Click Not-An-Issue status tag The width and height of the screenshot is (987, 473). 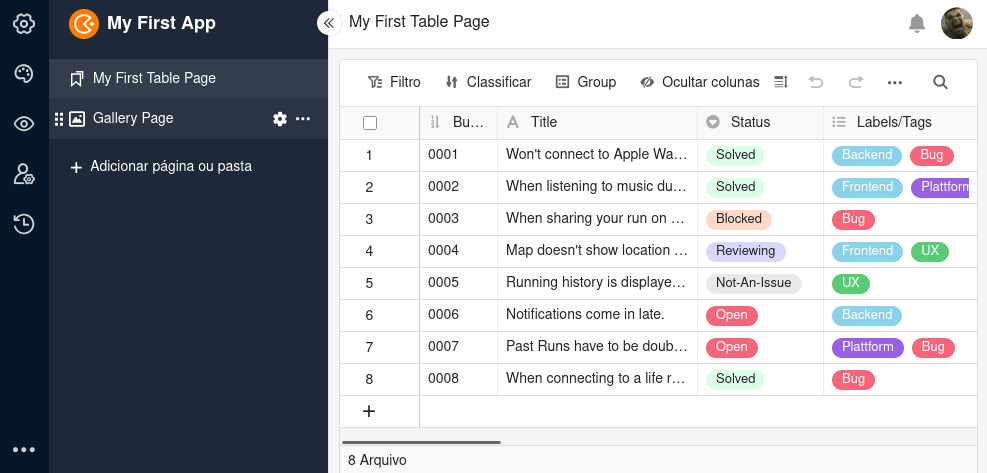click(753, 283)
